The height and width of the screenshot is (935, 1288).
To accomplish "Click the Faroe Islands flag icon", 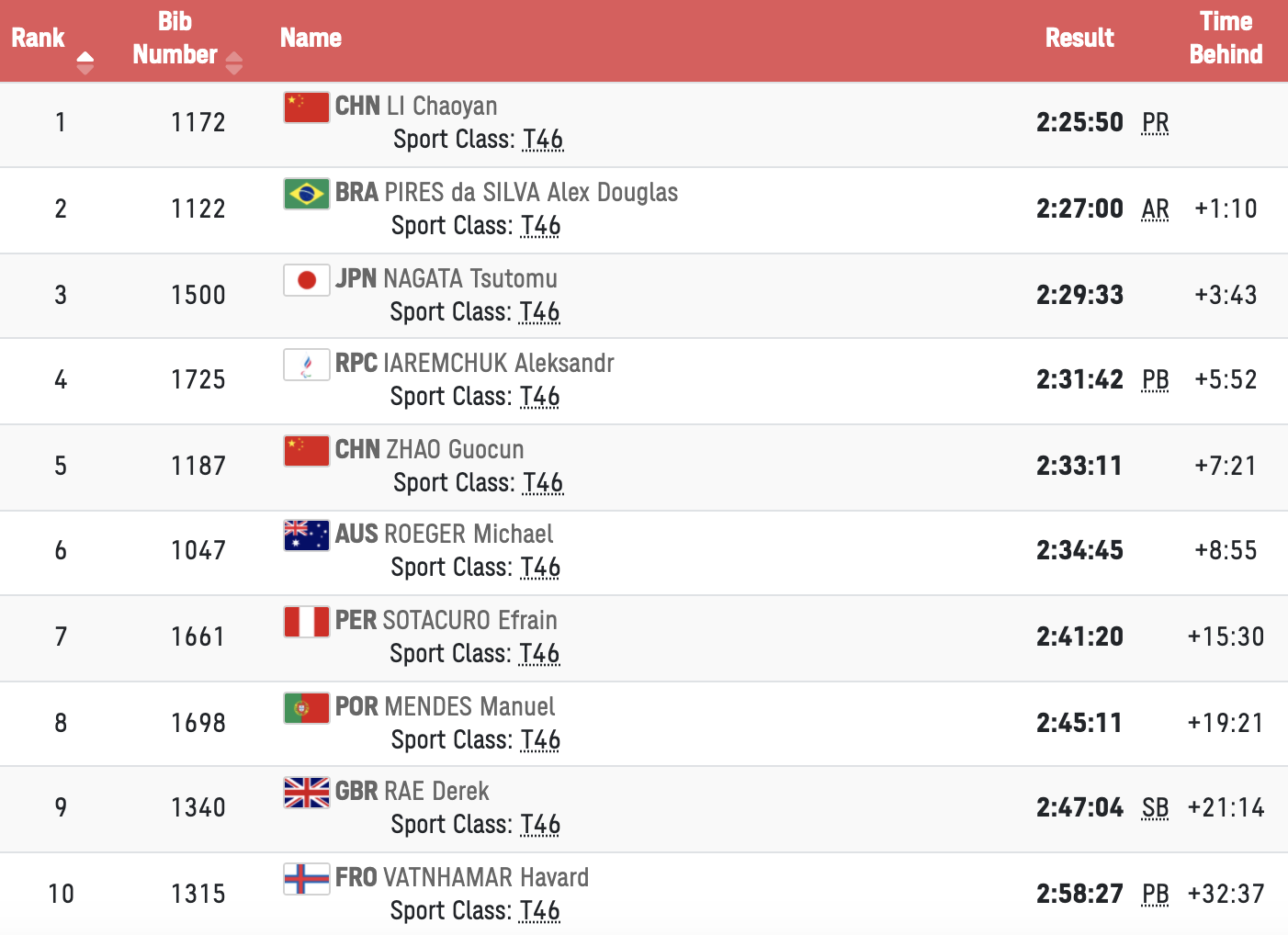I will click(306, 879).
